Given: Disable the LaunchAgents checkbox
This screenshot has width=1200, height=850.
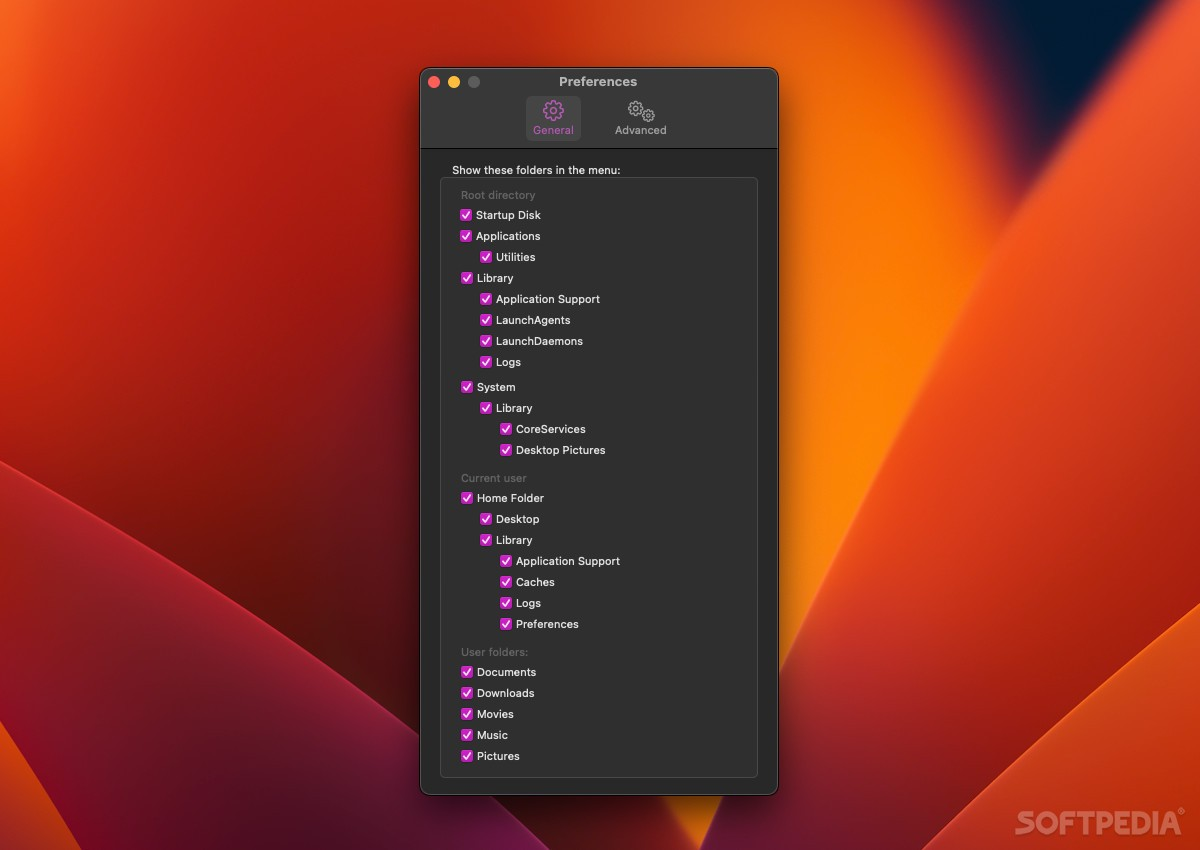Looking at the screenshot, I should coord(486,320).
